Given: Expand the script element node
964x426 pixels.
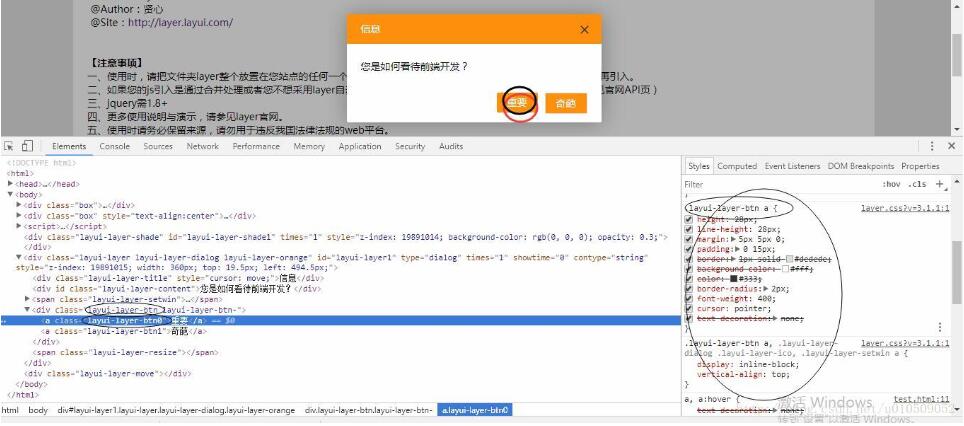Looking at the screenshot, I should pos(19,226).
